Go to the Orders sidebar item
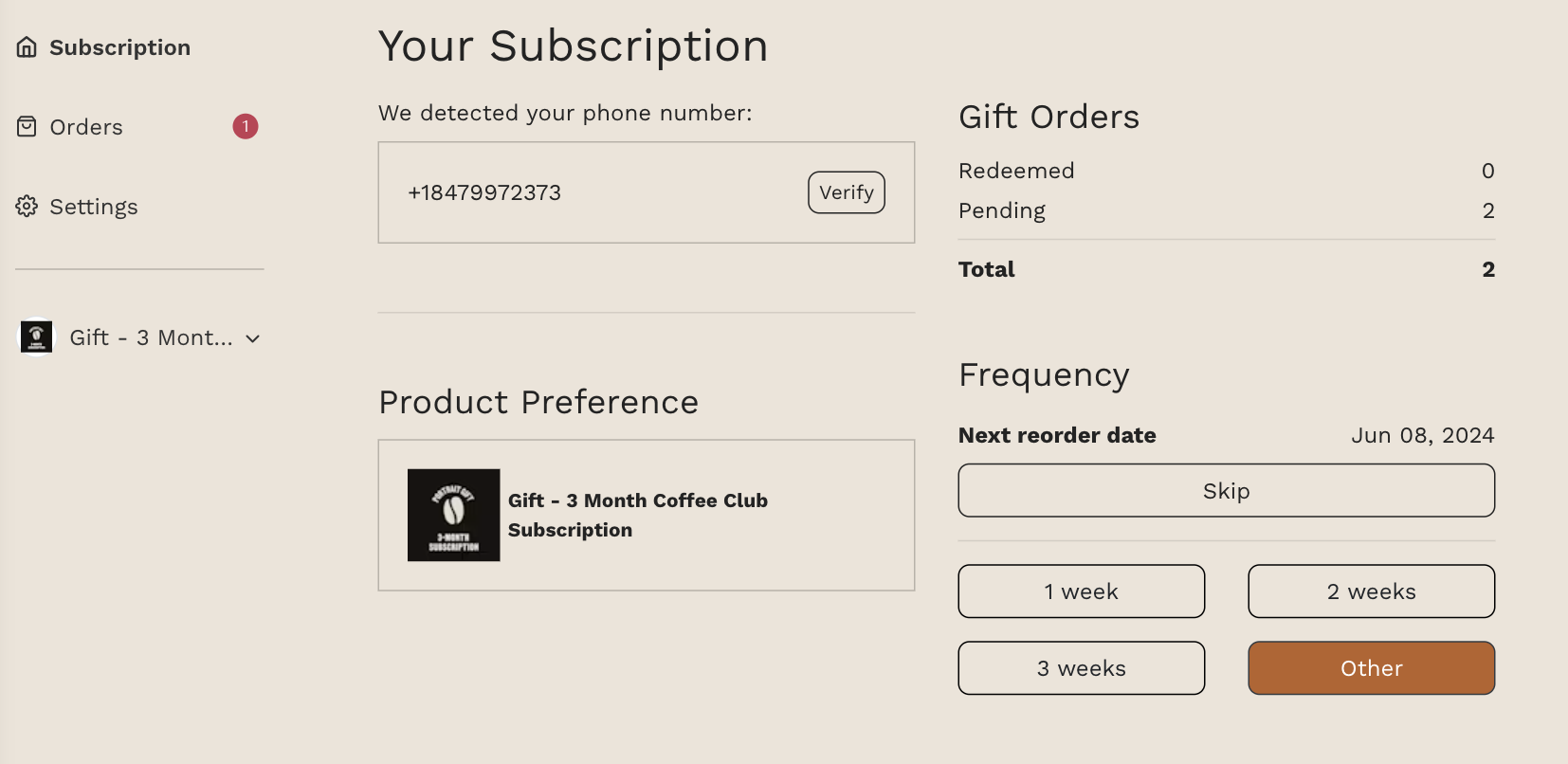The height and width of the screenshot is (764, 1568). pyautogui.click(x=137, y=127)
